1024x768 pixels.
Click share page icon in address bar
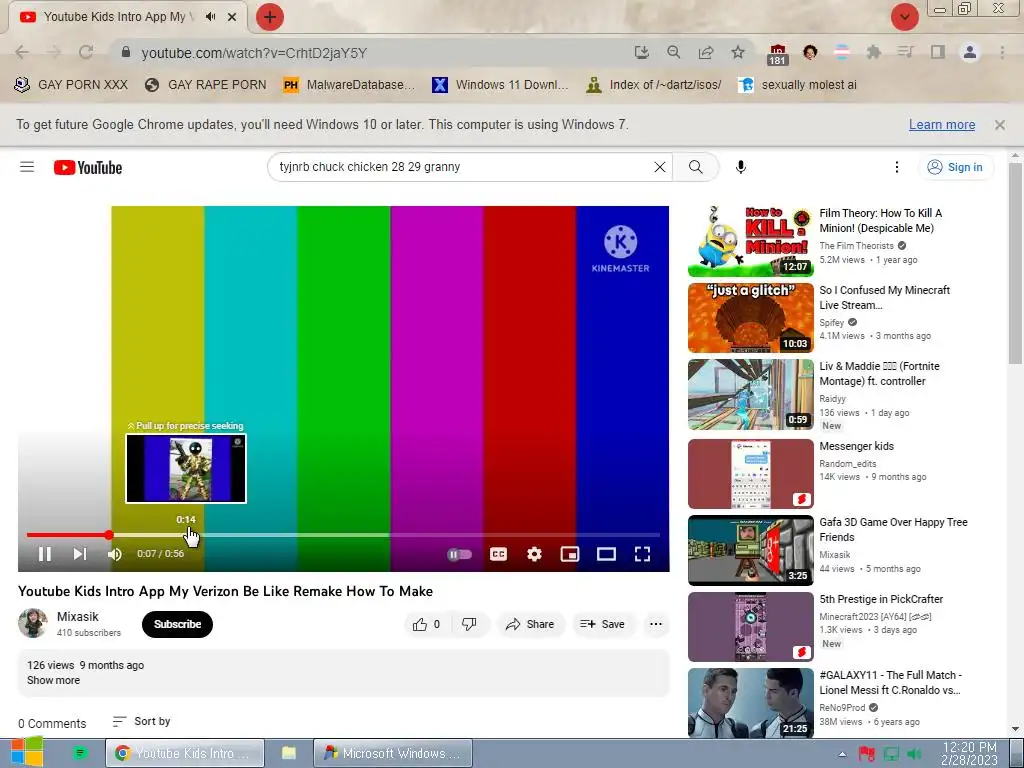[x=706, y=52]
